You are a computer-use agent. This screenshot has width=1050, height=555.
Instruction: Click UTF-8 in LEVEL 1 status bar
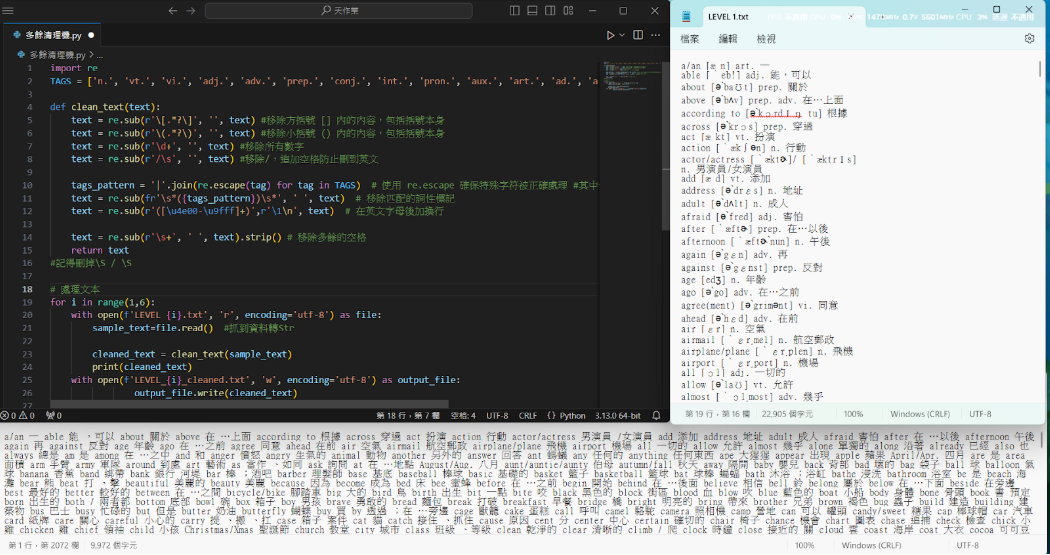click(x=980, y=414)
